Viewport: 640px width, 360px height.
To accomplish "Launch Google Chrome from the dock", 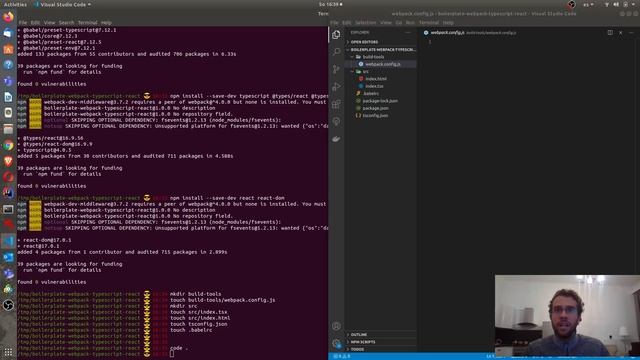I will (8, 145).
